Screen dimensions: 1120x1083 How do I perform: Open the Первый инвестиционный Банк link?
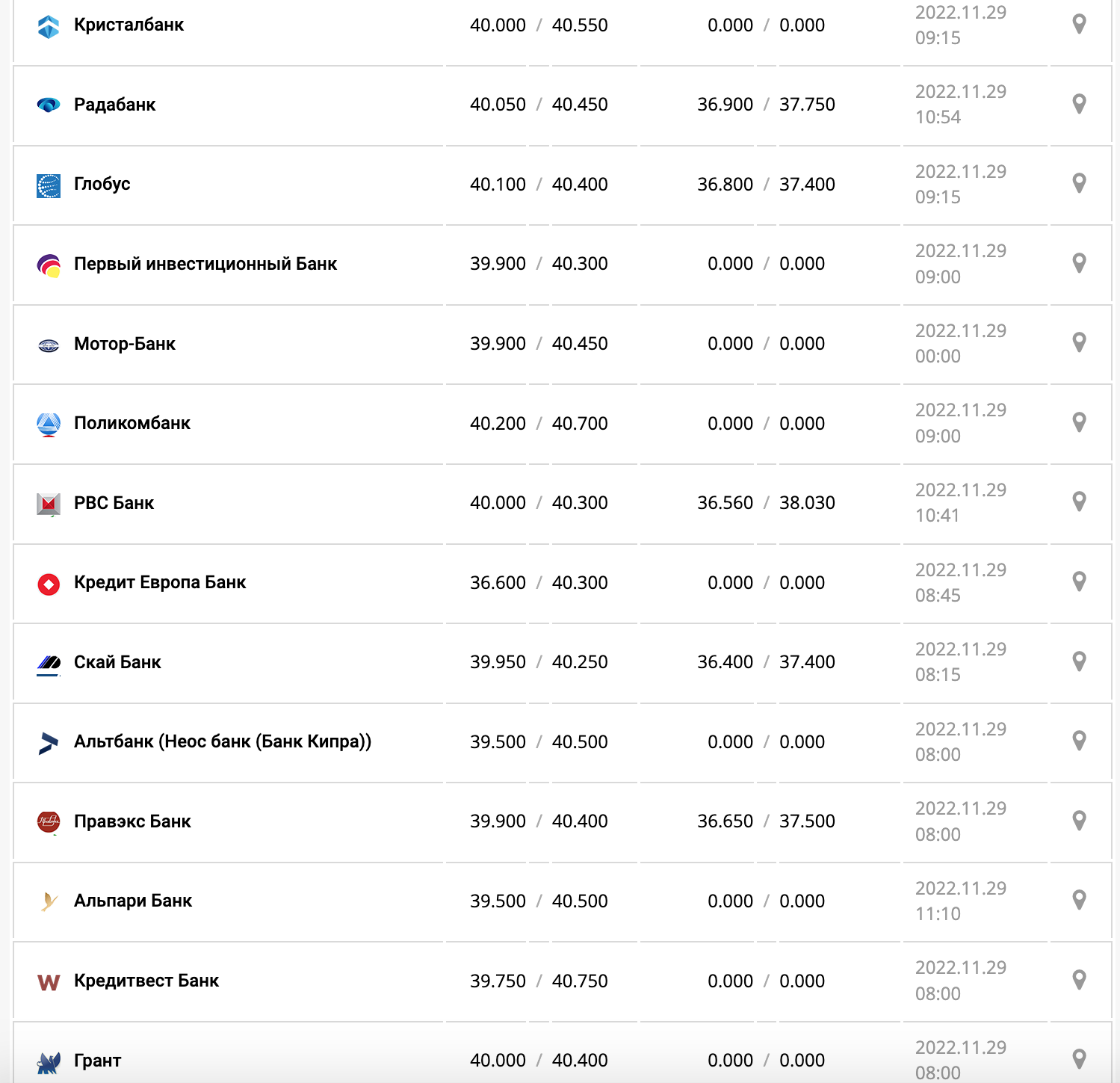pos(205,264)
